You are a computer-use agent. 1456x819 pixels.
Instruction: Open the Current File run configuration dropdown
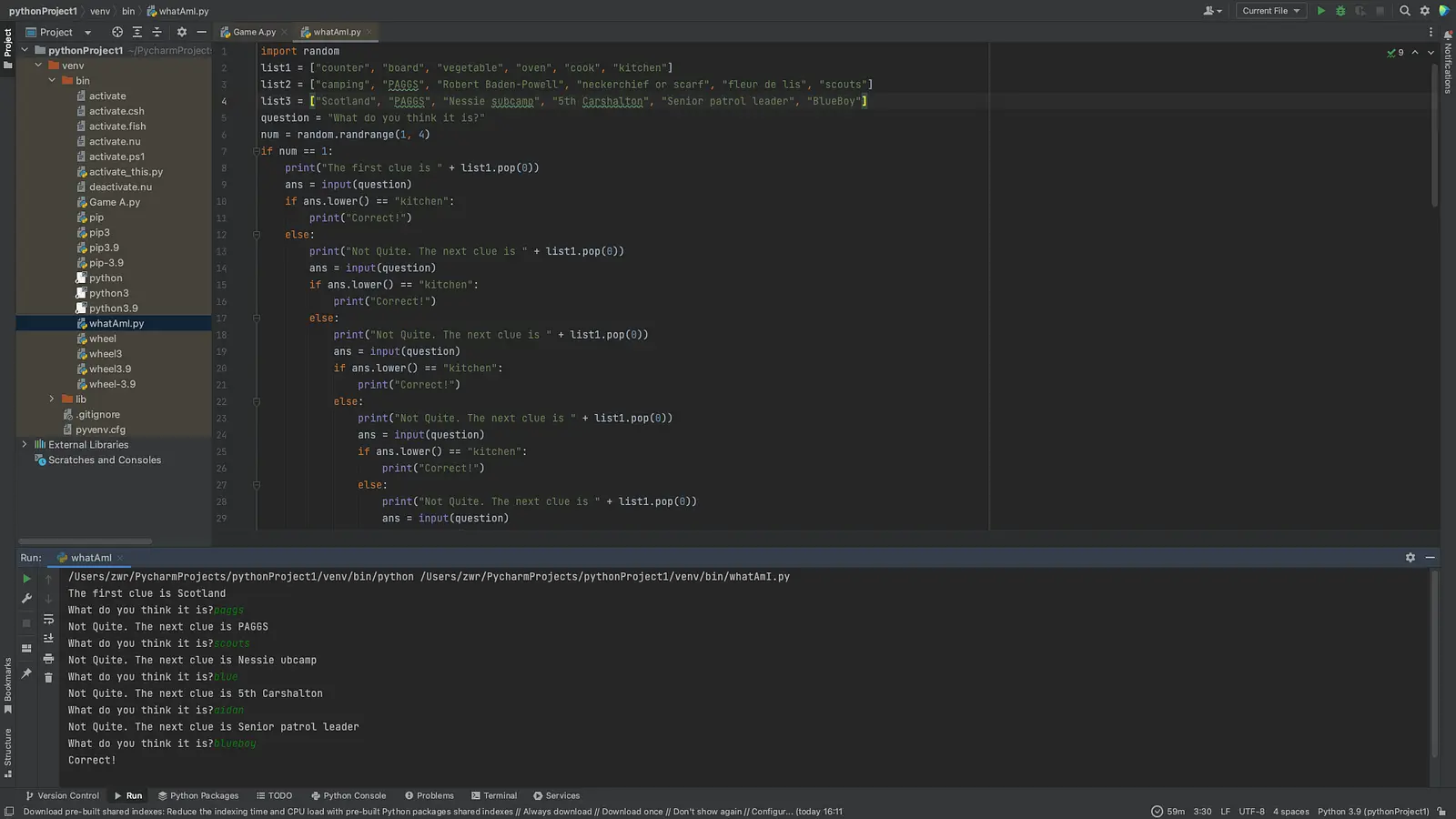coord(1271,11)
